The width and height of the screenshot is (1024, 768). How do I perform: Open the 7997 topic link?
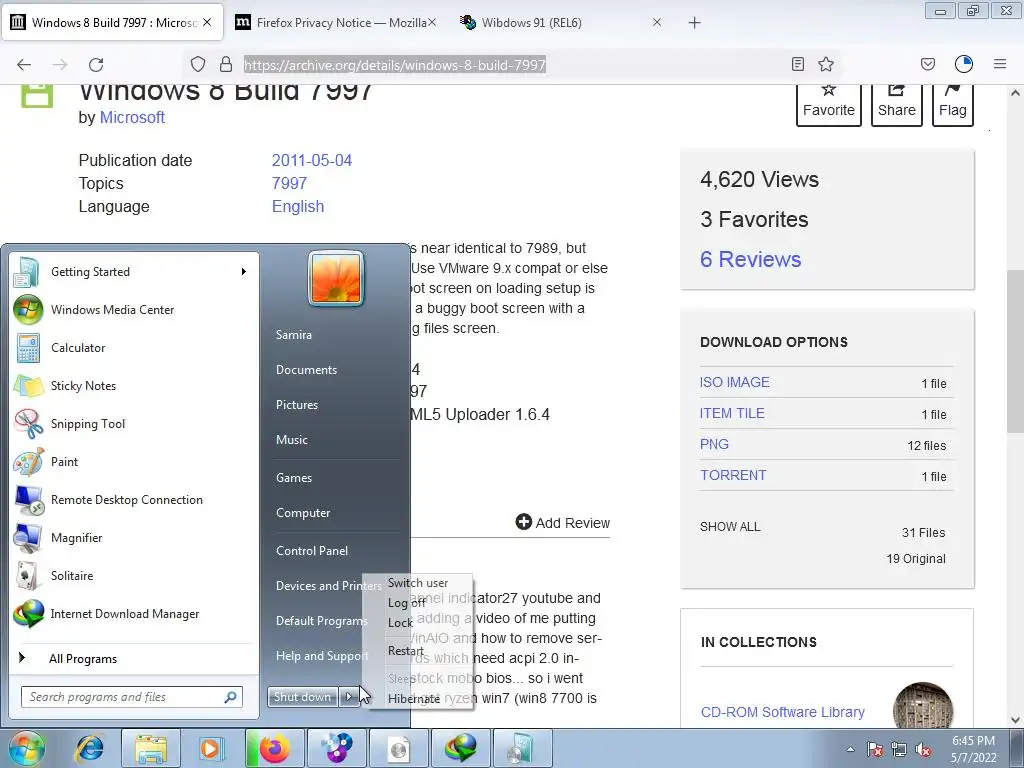(289, 184)
